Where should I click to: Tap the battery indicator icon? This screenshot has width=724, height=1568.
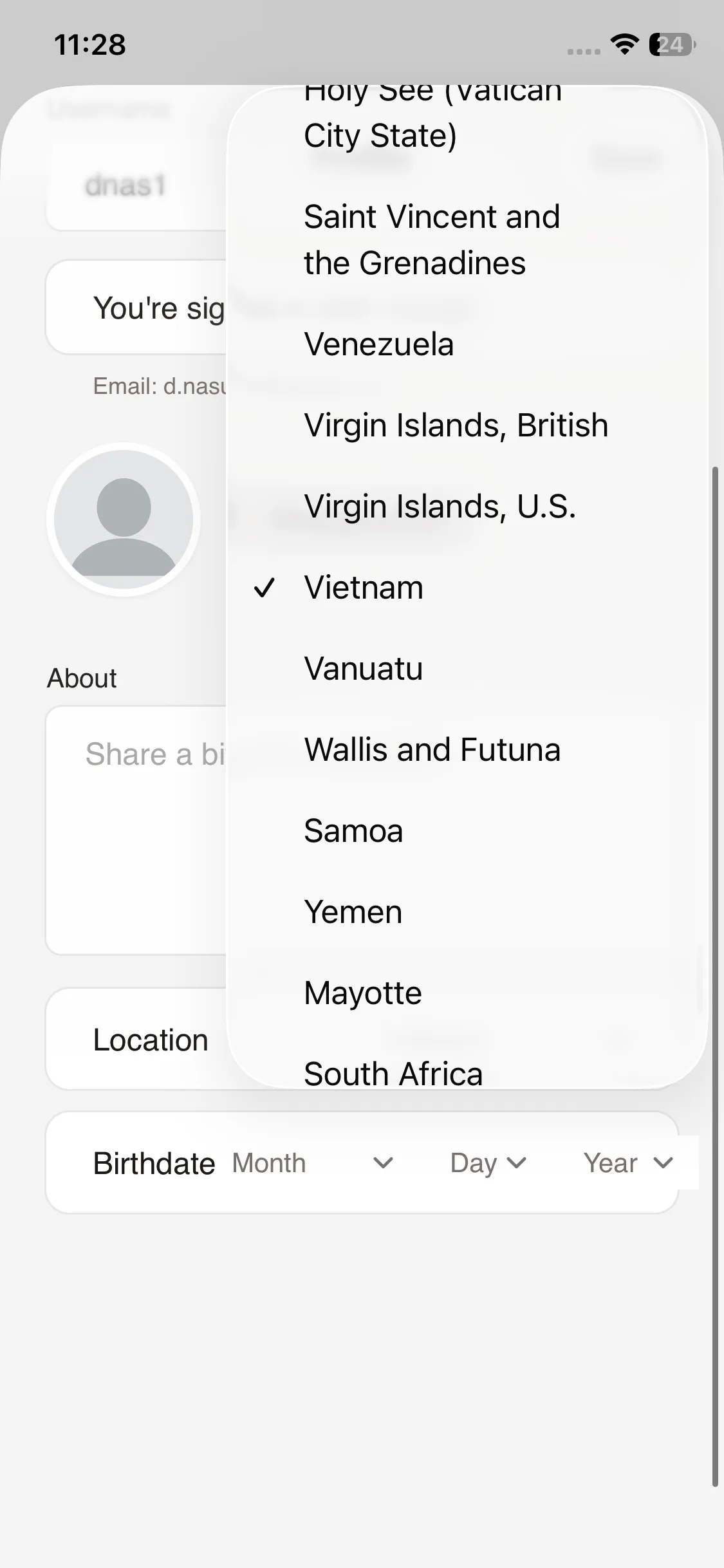coord(672,44)
